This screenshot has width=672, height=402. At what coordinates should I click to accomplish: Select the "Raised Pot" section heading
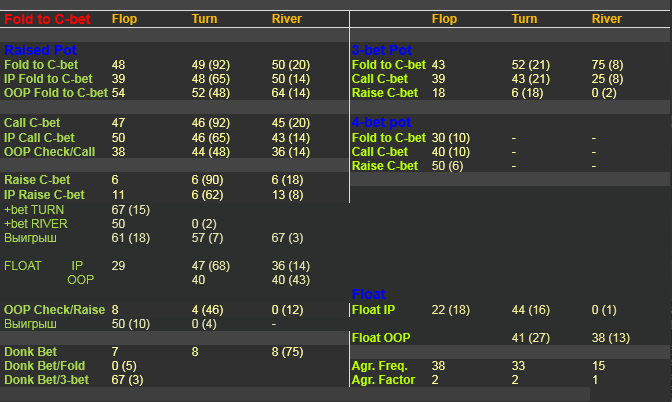click(x=40, y=50)
